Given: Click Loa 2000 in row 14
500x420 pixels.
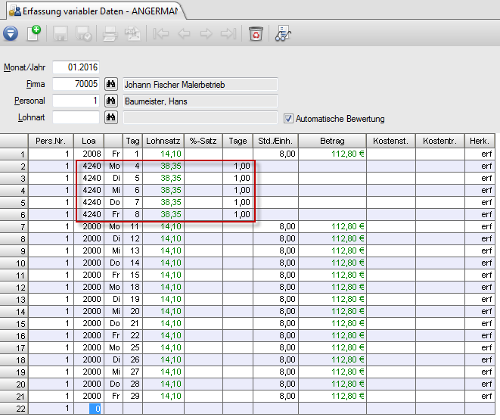Looking at the screenshot, I should click(x=89, y=311).
